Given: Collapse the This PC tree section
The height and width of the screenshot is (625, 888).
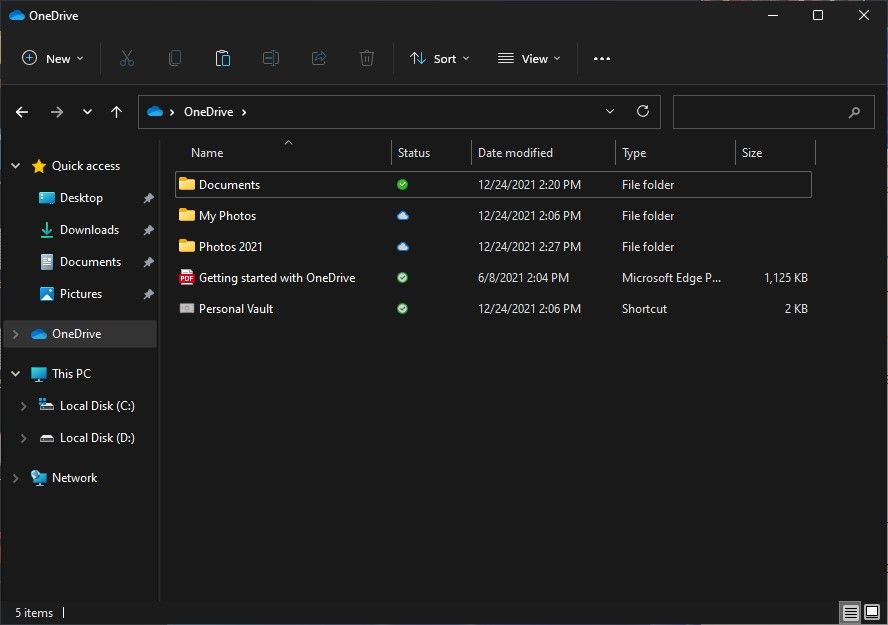Looking at the screenshot, I should (x=14, y=373).
